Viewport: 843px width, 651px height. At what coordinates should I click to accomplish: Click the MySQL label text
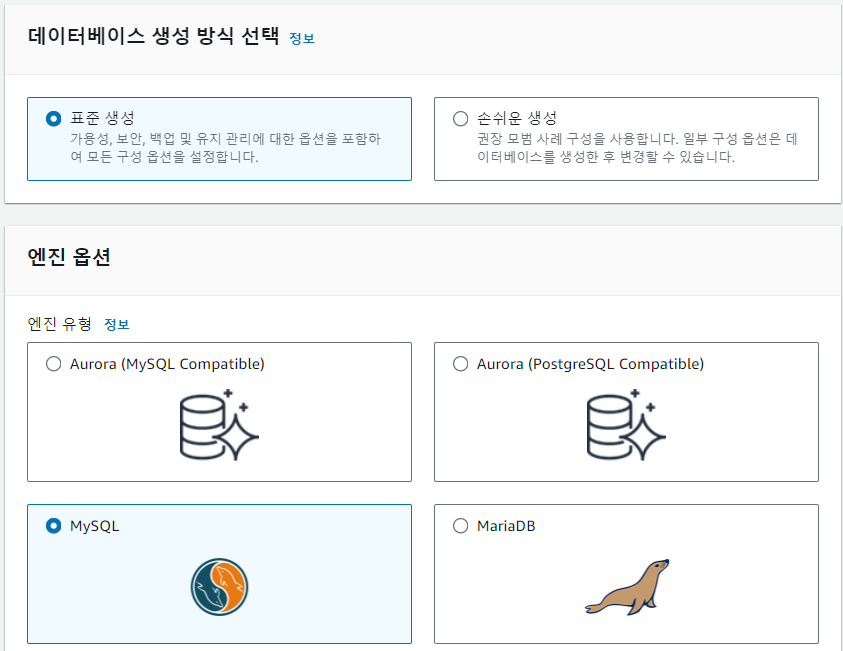(95, 526)
